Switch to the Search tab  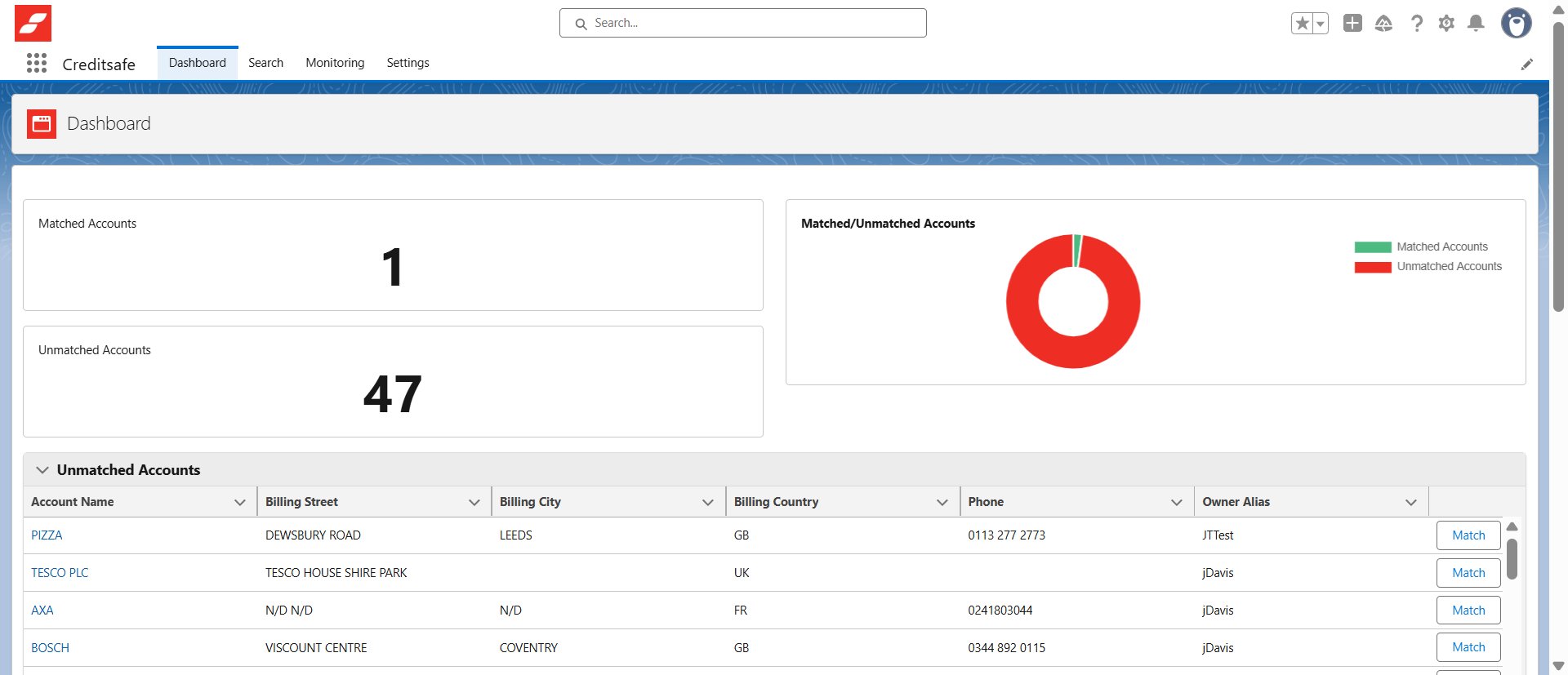[x=265, y=63]
